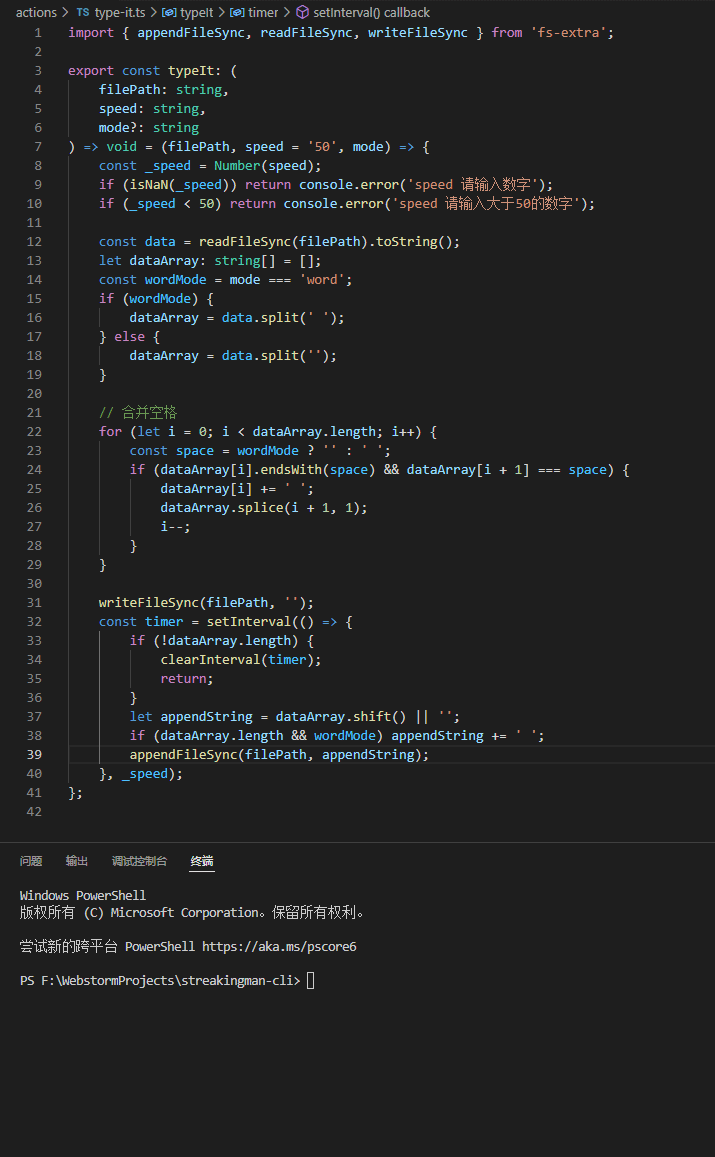Click the TS file icon in breadcrumb
This screenshot has height=1157, width=715.
[82, 13]
